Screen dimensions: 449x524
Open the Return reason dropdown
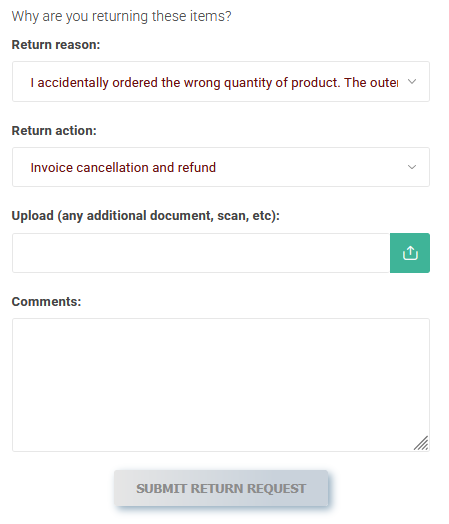pyautogui.click(x=221, y=82)
